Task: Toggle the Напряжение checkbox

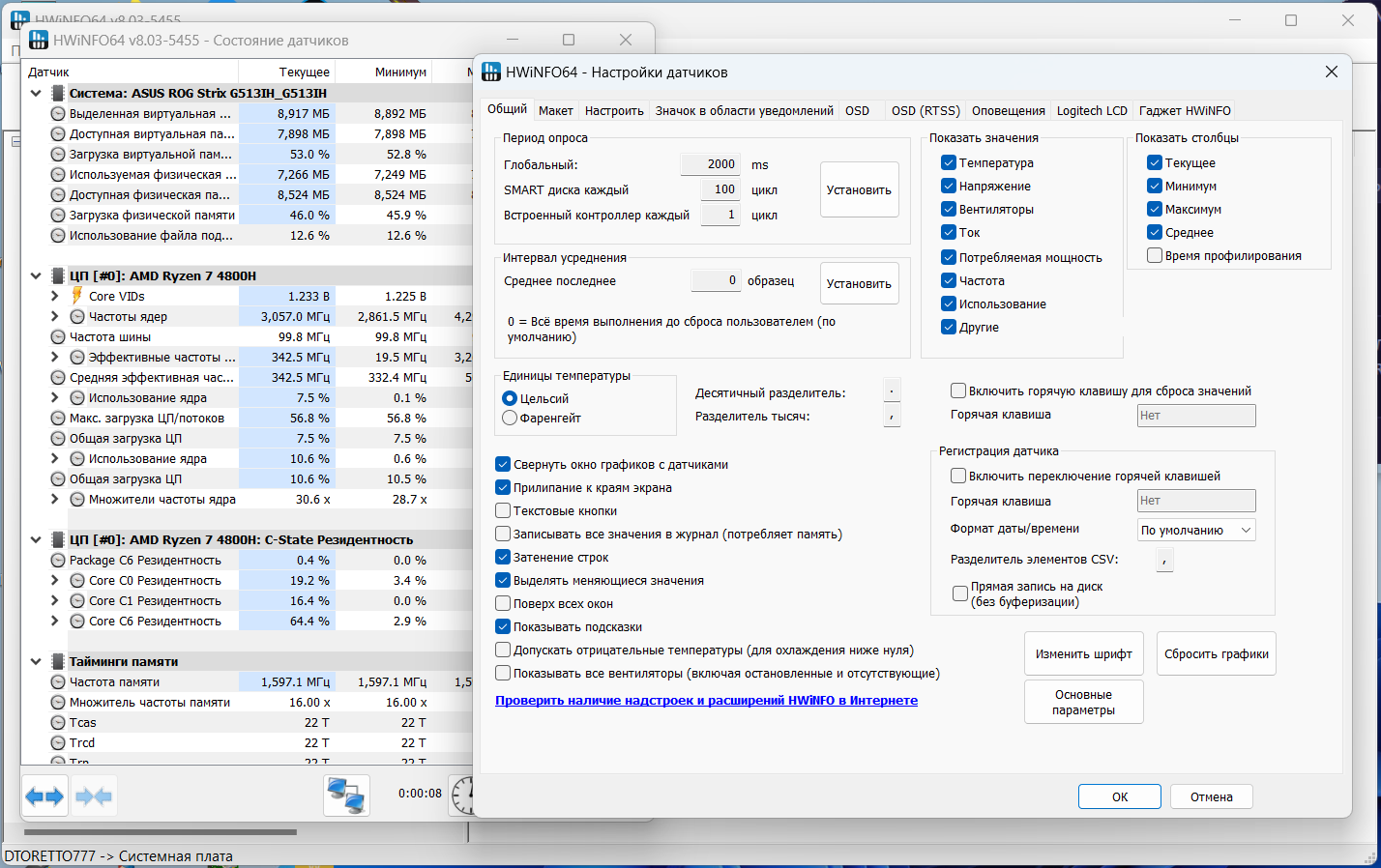Action: tap(949, 186)
